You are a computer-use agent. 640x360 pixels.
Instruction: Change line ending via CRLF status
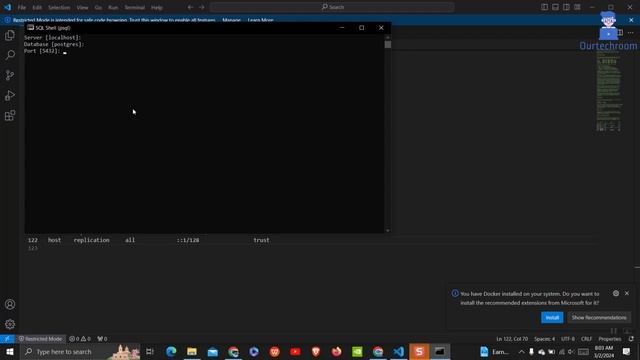point(586,339)
